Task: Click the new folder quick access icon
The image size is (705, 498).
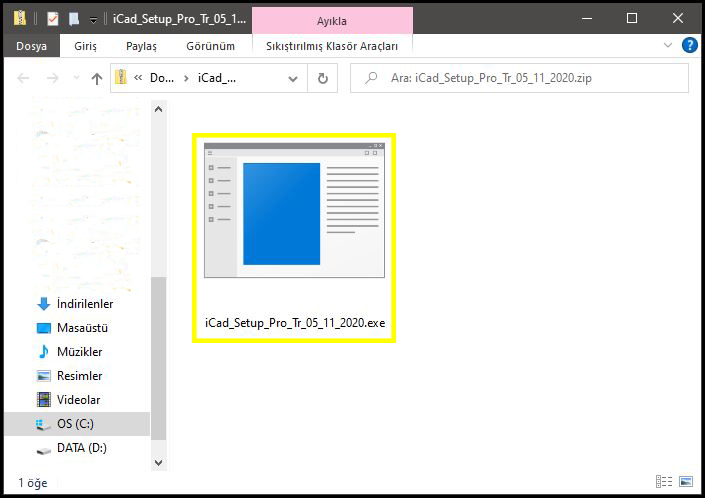Action: pos(74,19)
